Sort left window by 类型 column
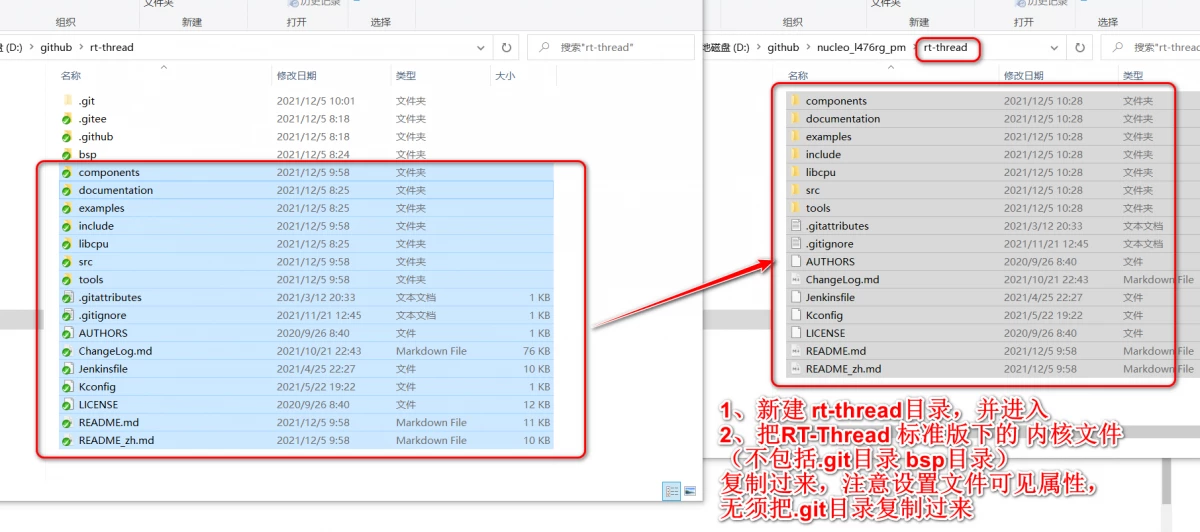 point(405,76)
